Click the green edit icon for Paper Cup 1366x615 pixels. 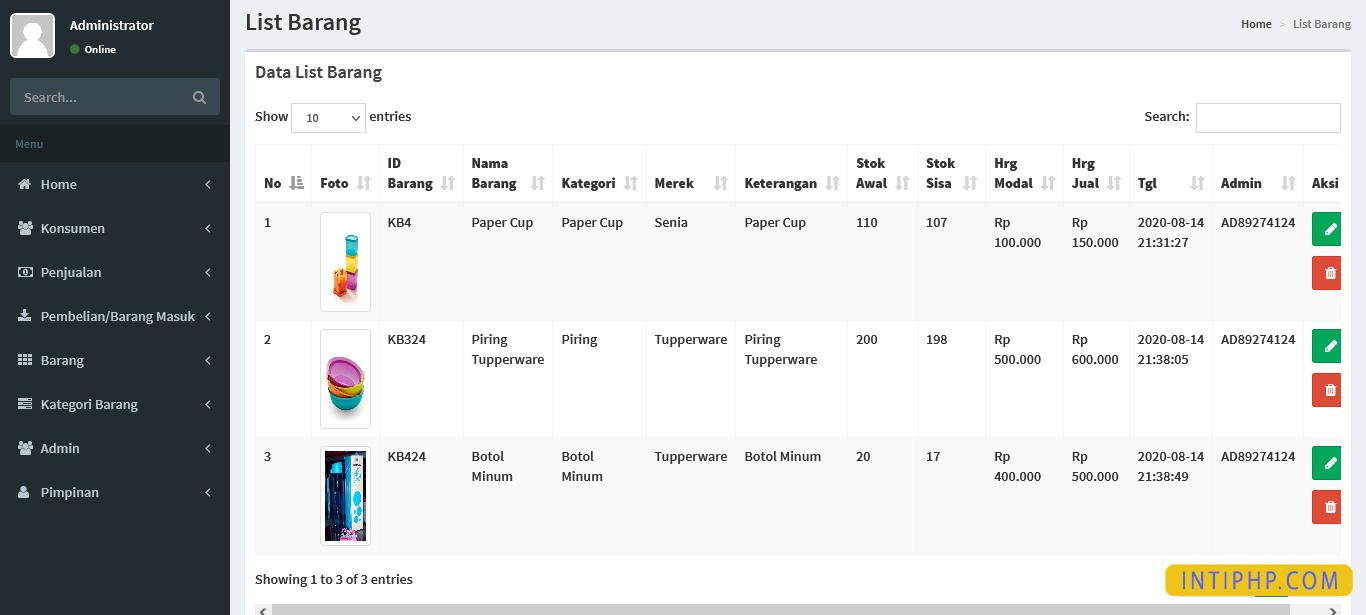tap(1328, 229)
